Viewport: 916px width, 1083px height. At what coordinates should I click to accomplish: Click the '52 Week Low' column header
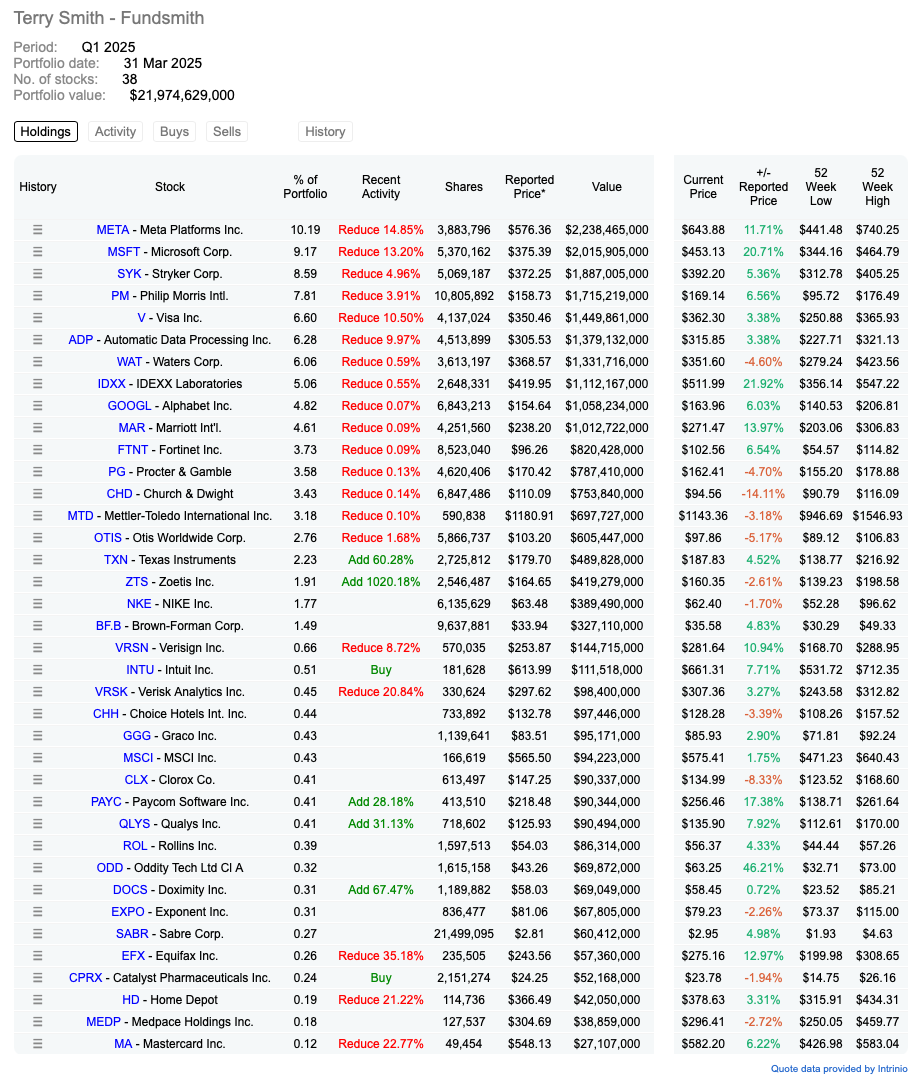[821, 187]
